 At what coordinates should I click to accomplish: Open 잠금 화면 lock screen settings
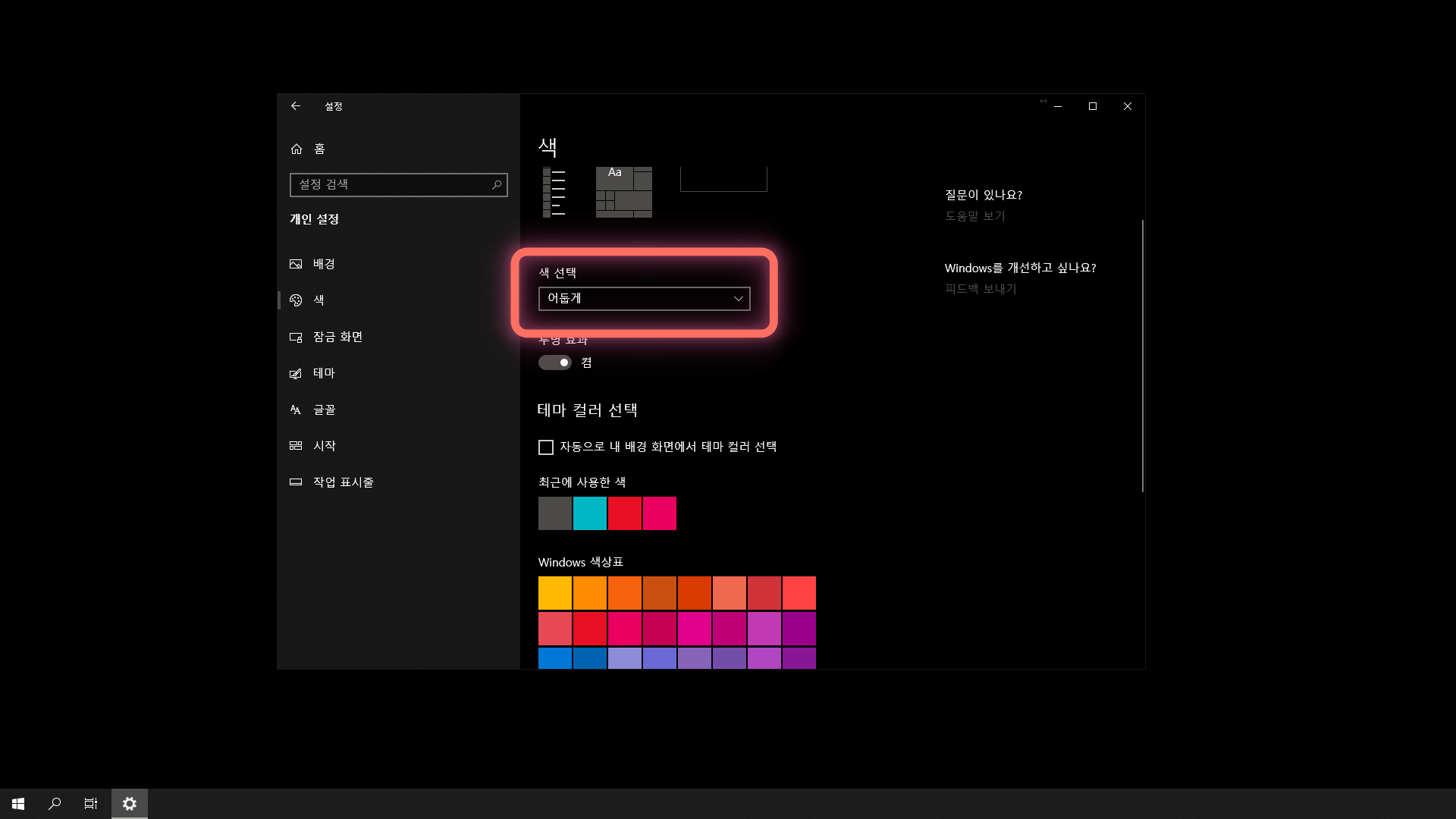click(337, 337)
